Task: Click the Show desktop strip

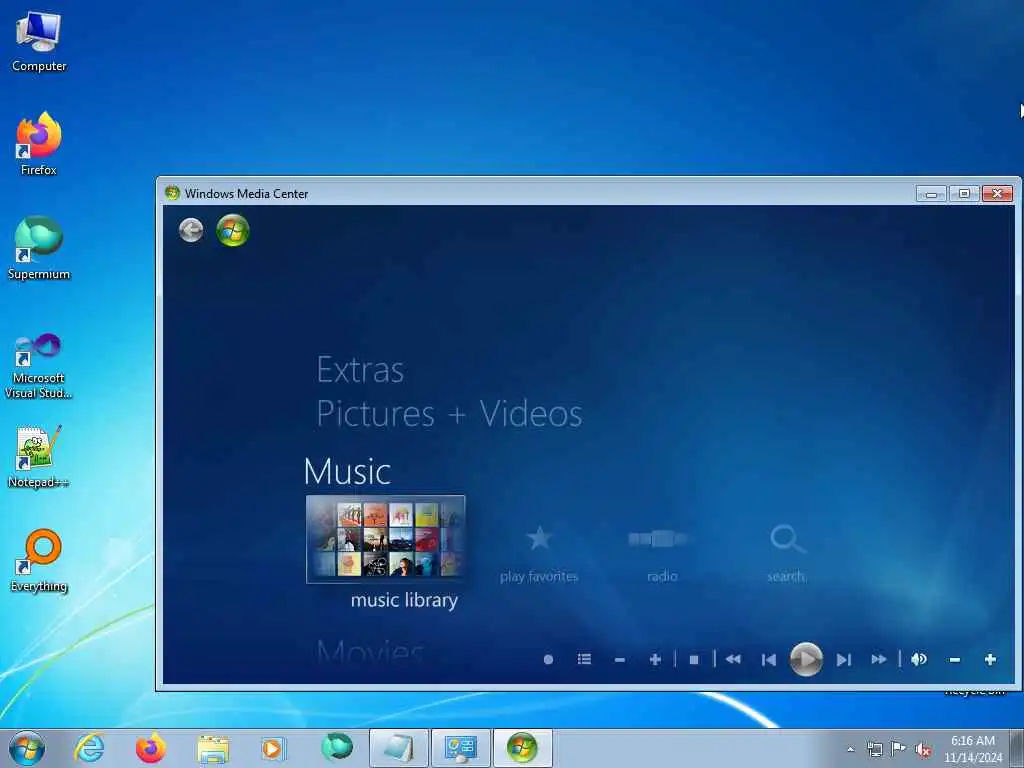Action: click(x=1017, y=748)
